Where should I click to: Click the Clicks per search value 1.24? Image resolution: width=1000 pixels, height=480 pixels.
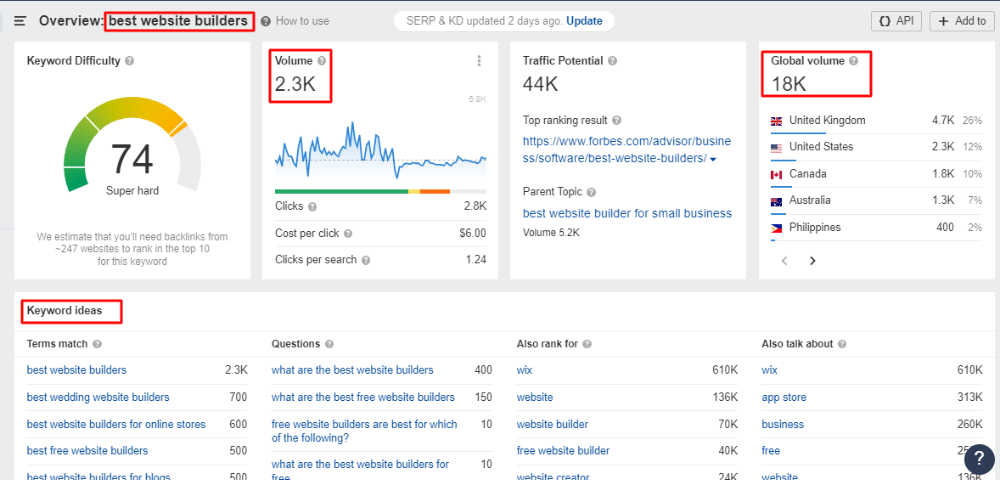coord(476,260)
